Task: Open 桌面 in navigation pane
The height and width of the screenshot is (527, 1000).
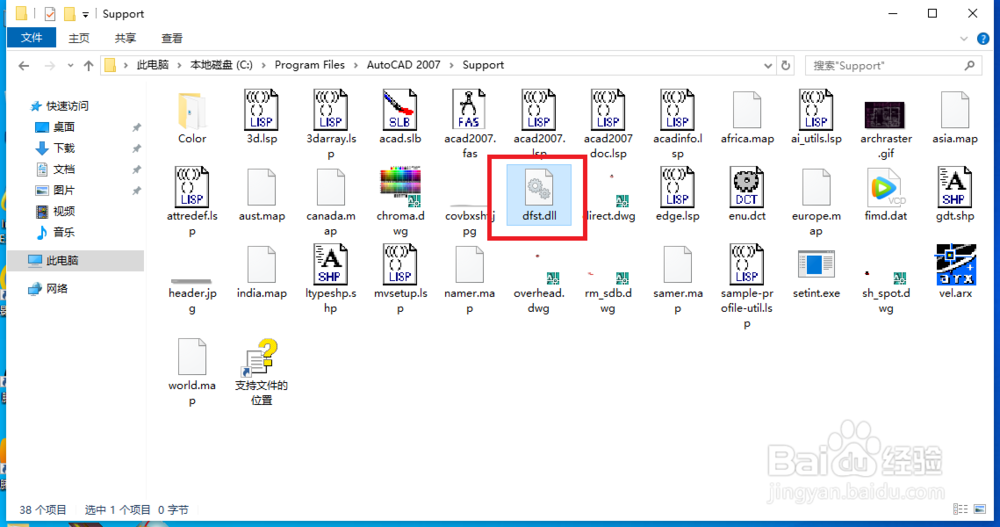Action: [x=64, y=127]
